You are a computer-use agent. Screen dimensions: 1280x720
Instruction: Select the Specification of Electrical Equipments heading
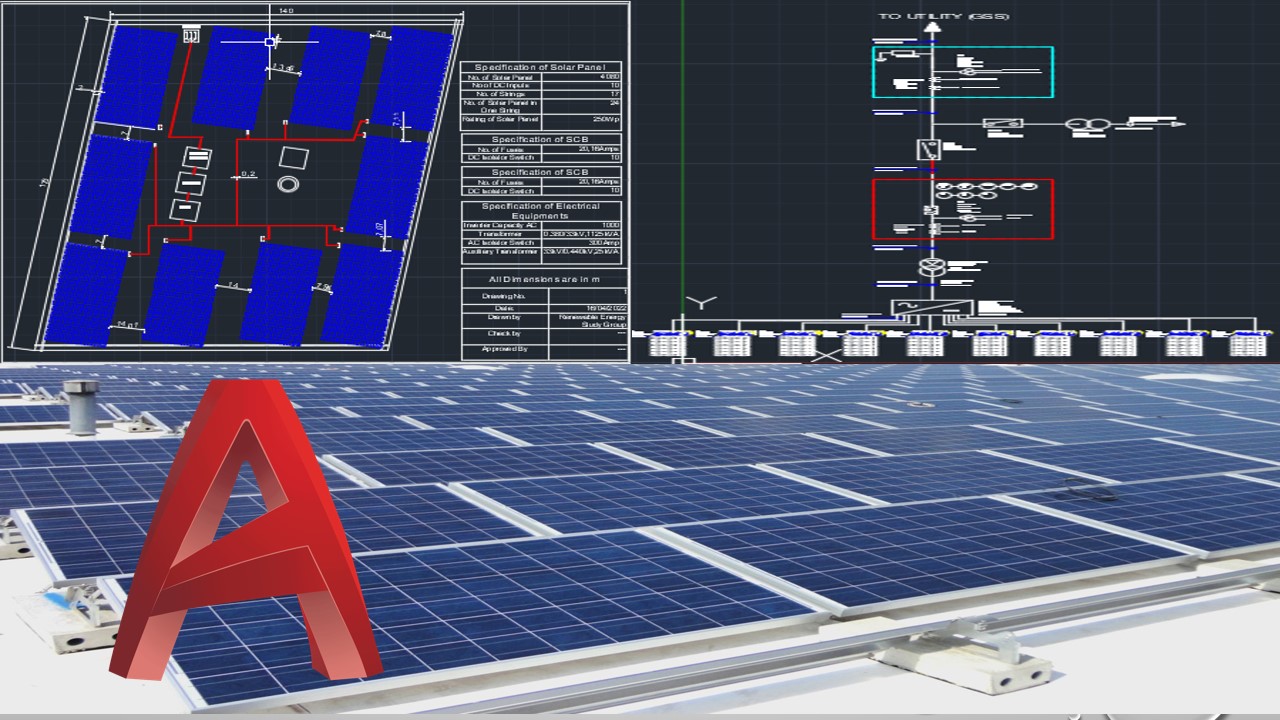click(x=543, y=210)
